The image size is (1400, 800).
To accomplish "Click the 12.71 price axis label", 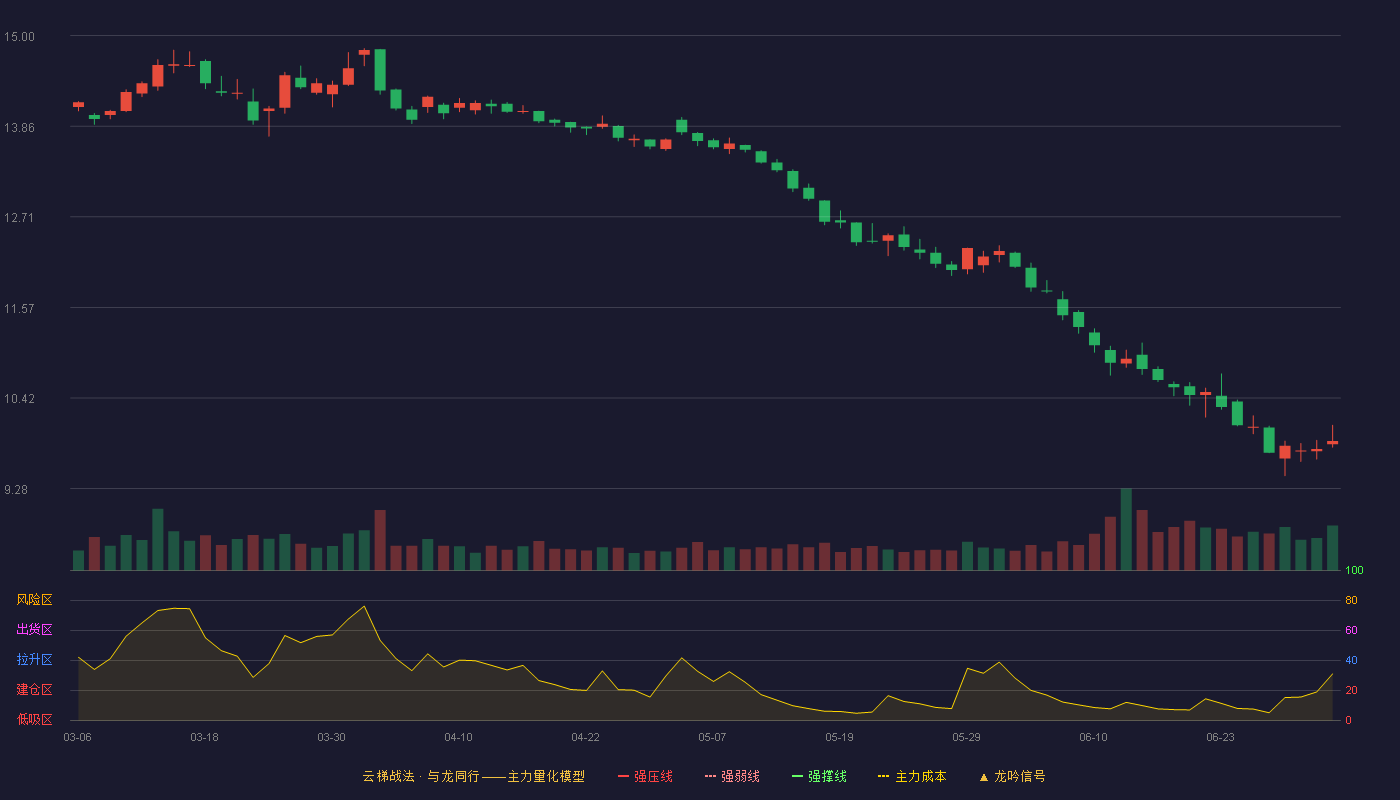I will [19, 218].
